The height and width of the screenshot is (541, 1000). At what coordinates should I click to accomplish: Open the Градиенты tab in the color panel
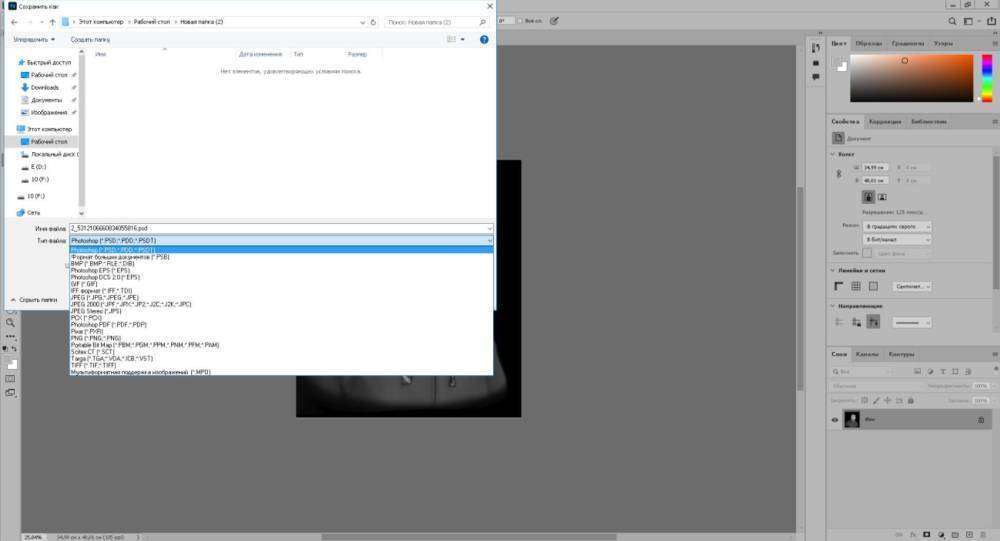[x=907, y=44]
